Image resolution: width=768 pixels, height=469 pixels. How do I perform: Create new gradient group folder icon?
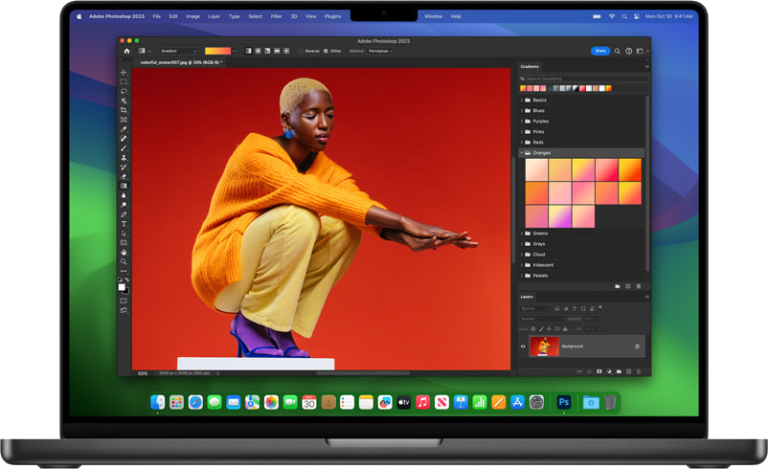[617, 286]
